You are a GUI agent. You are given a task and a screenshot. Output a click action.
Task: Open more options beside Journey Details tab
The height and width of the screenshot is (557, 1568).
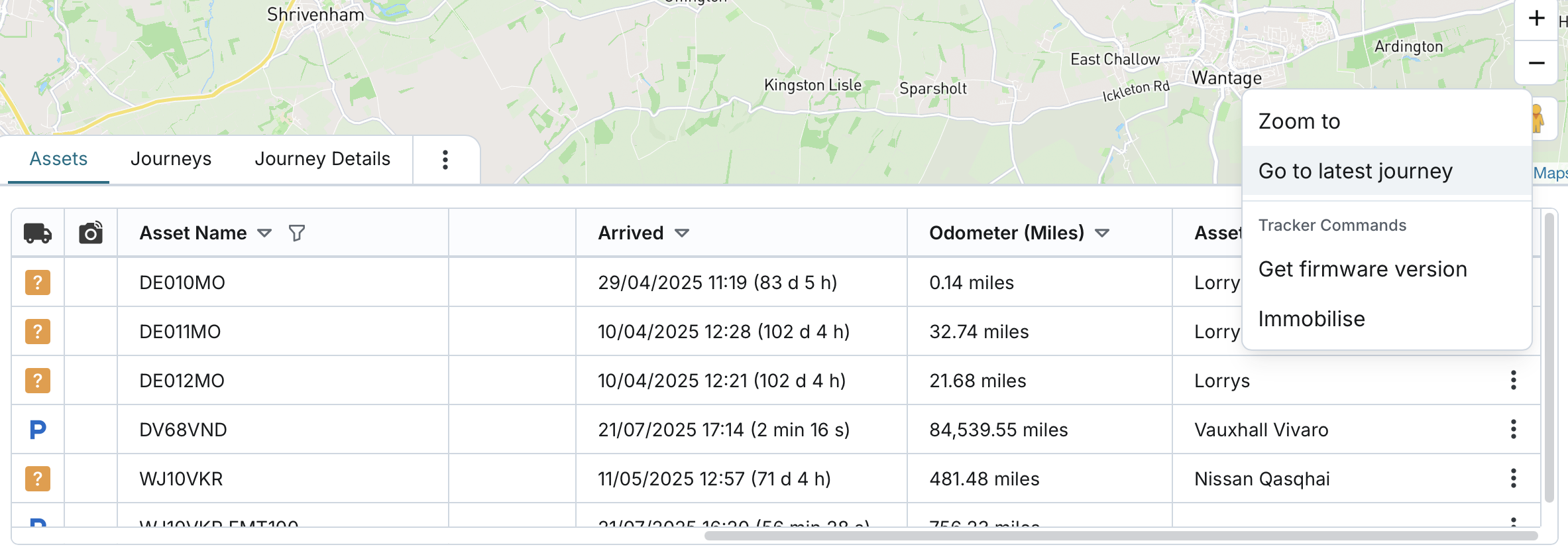445,159
